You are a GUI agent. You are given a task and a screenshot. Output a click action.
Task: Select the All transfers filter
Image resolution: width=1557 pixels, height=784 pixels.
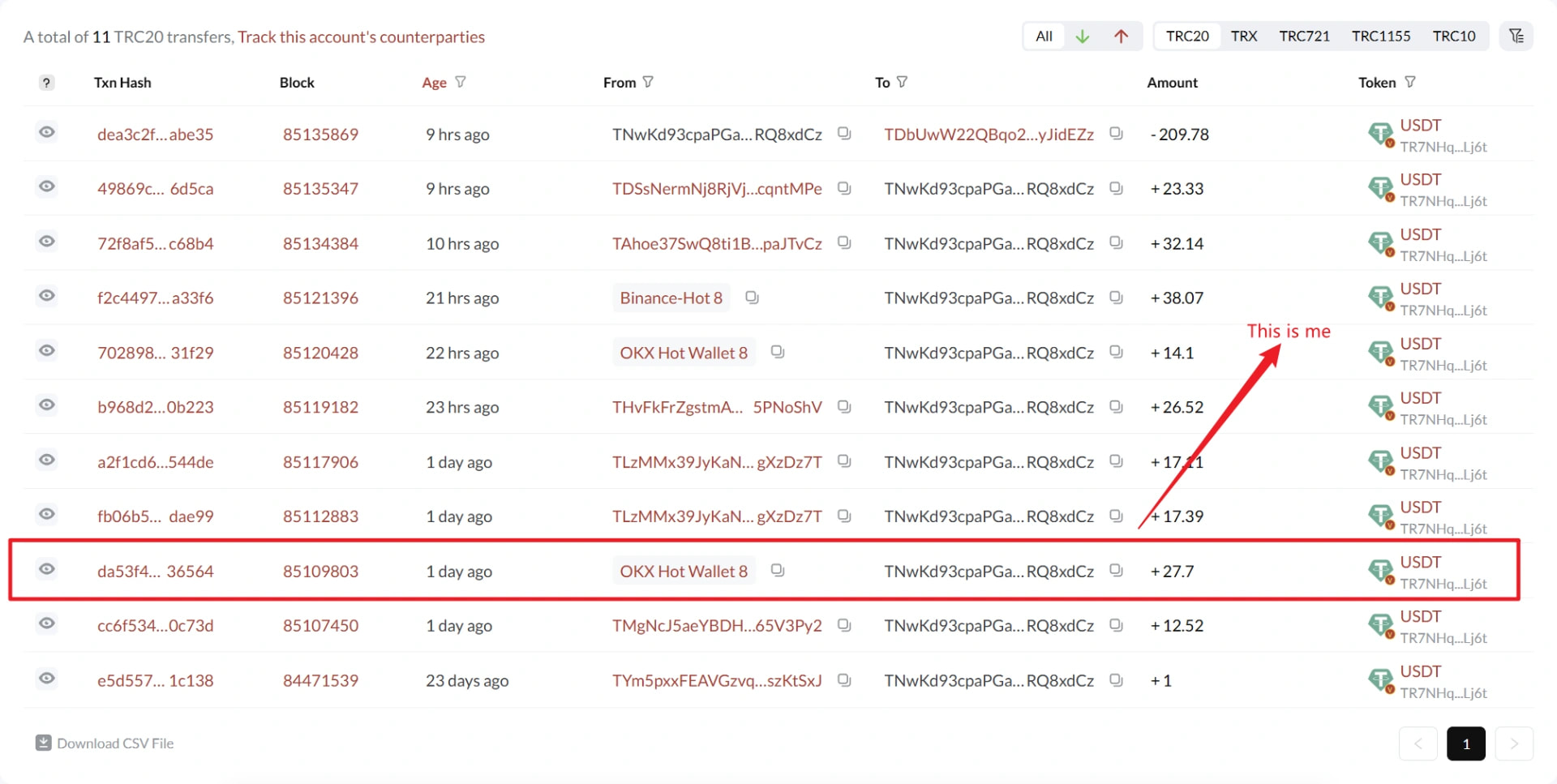pos(1044,36)
